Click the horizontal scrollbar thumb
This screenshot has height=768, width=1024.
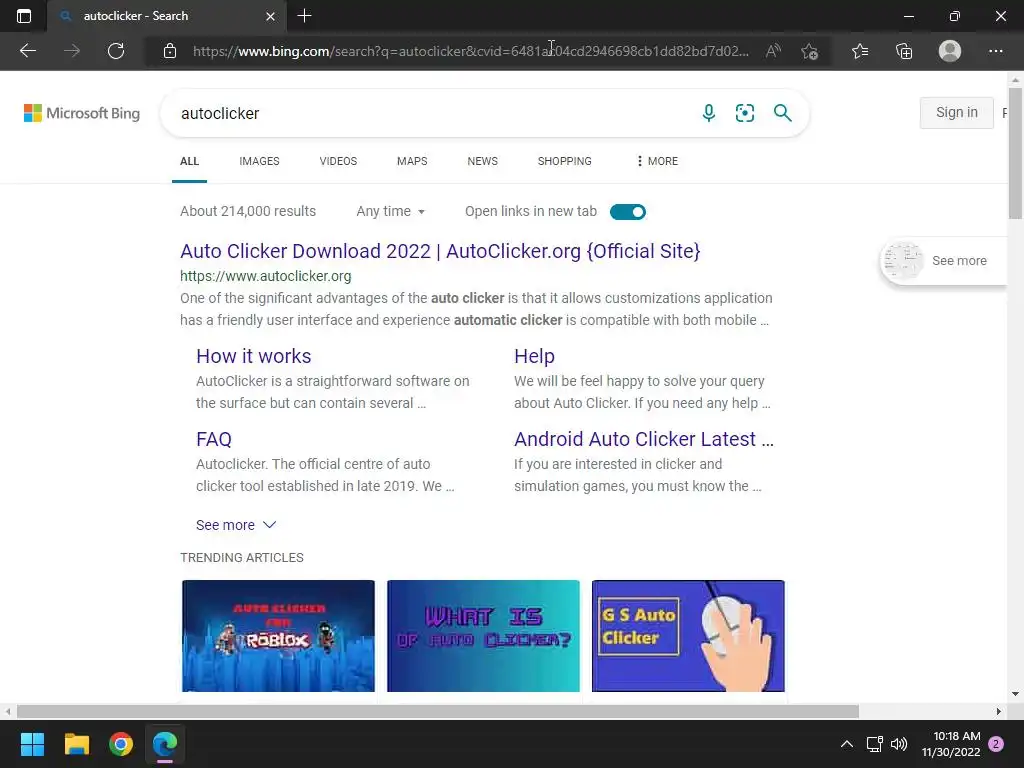point(438,711)
